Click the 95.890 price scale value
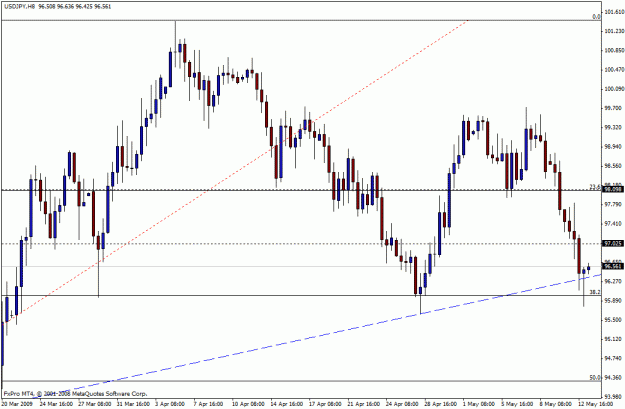625x409 pixels. 614,301
